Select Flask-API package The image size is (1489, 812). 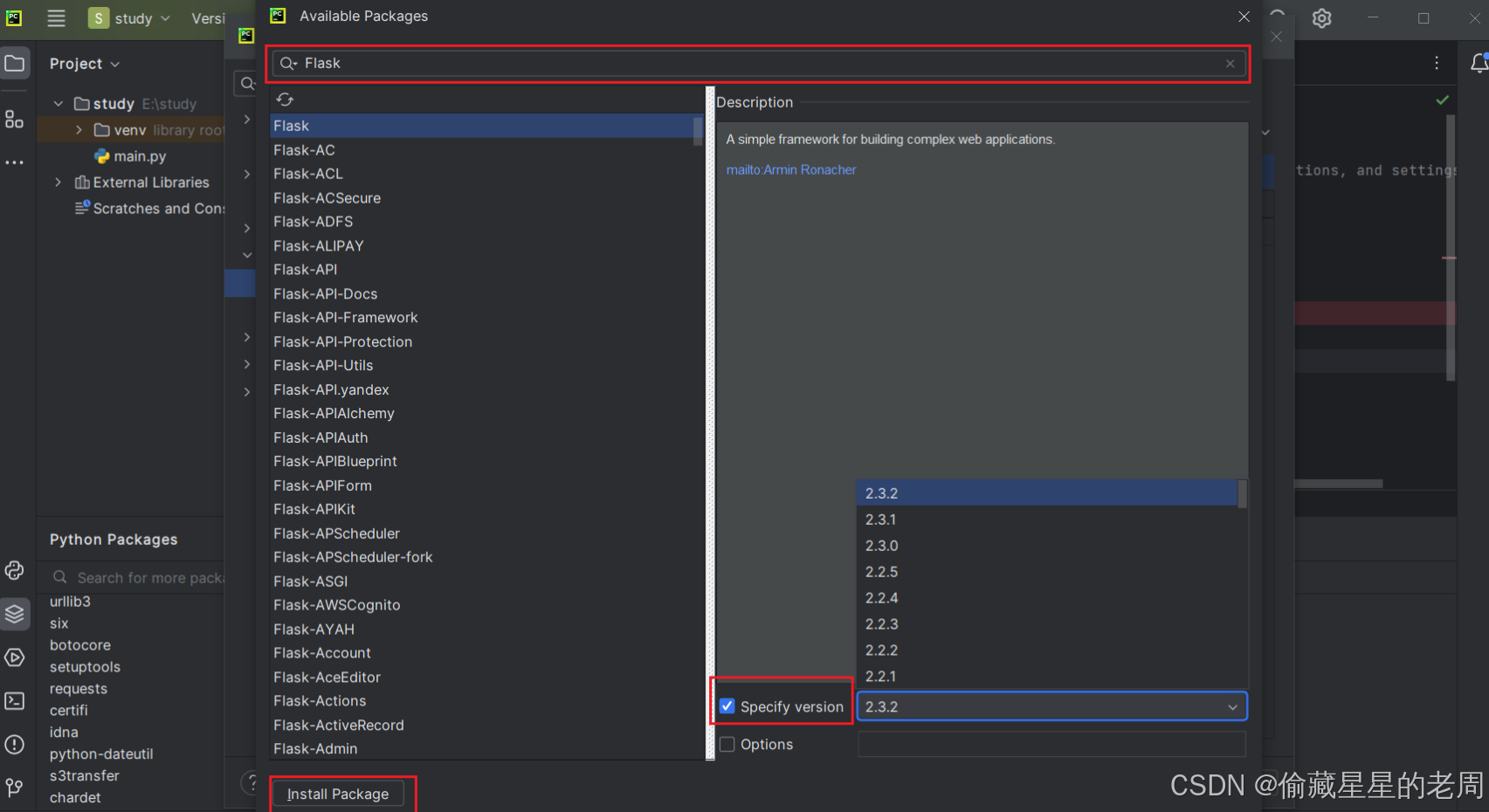(481, 270)
